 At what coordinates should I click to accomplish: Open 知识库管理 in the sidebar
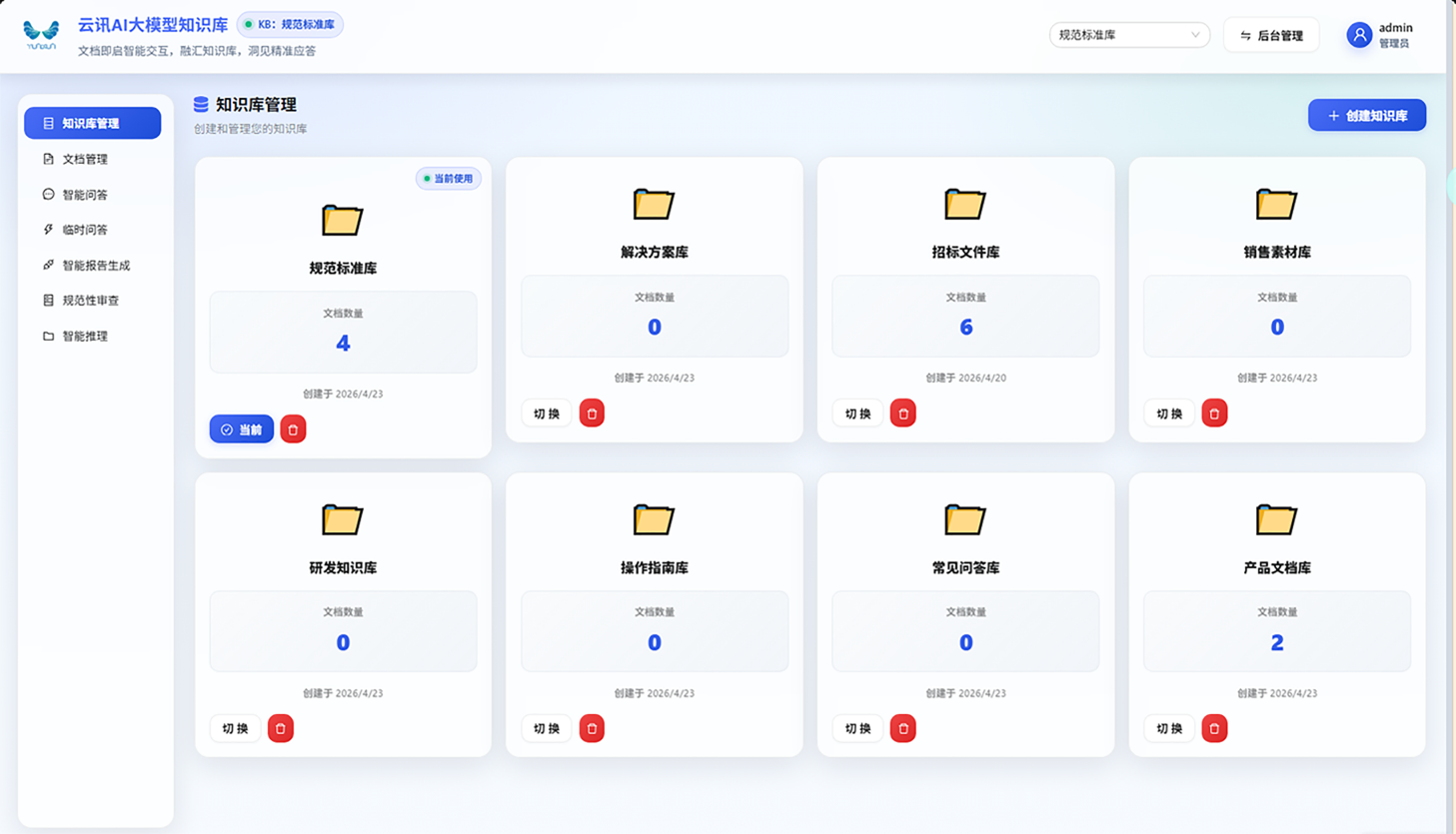click(92, 123)
